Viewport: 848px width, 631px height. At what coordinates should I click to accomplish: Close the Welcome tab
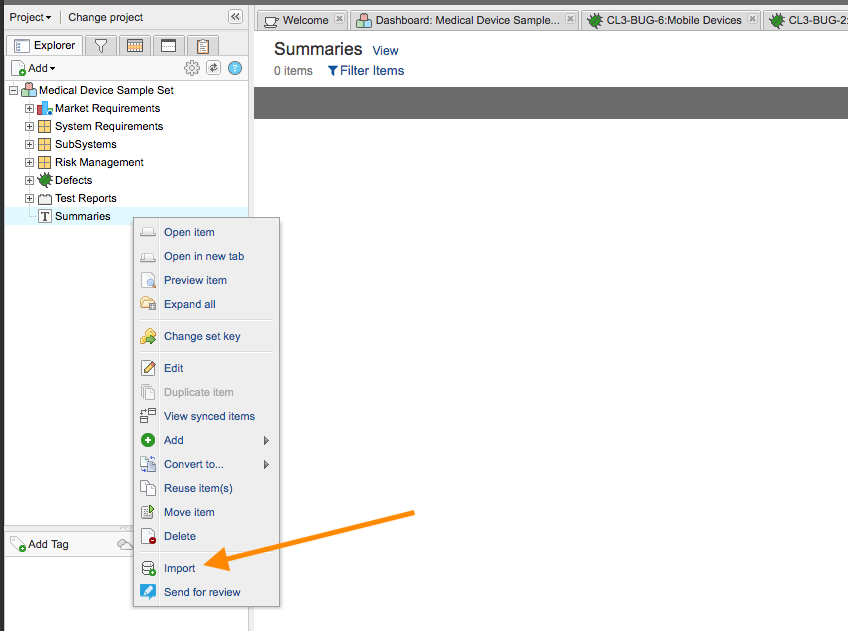pos(339,19)
